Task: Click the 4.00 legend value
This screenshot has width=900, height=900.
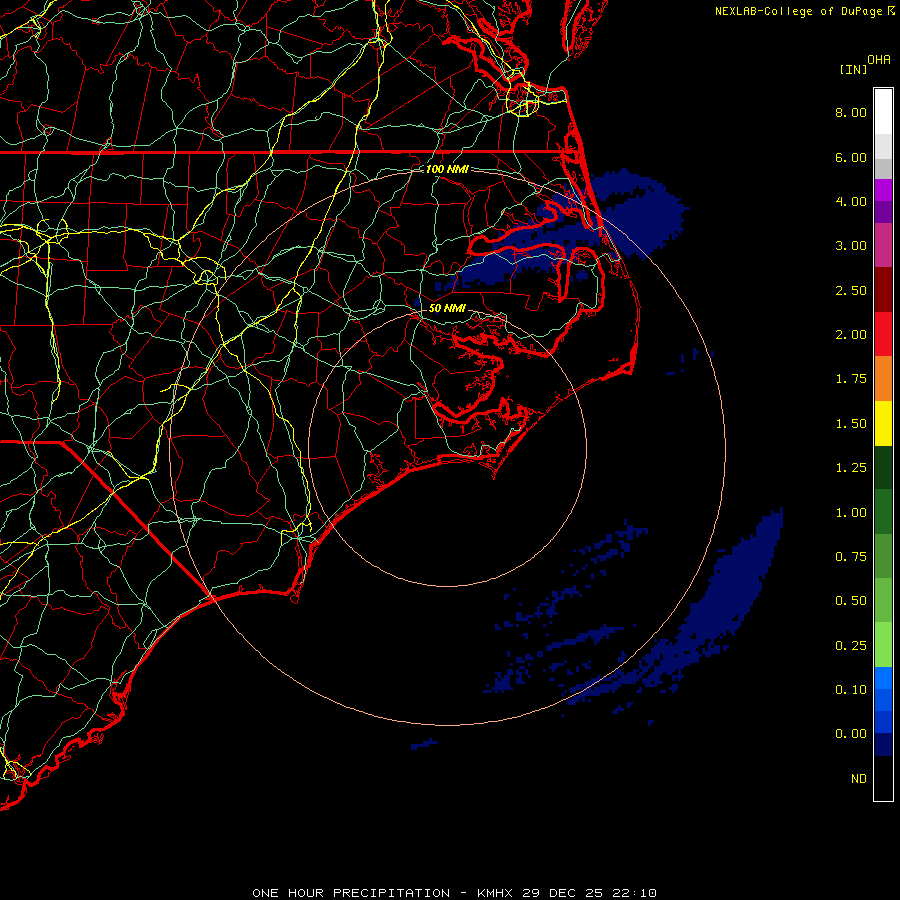Action: point(851,201)
